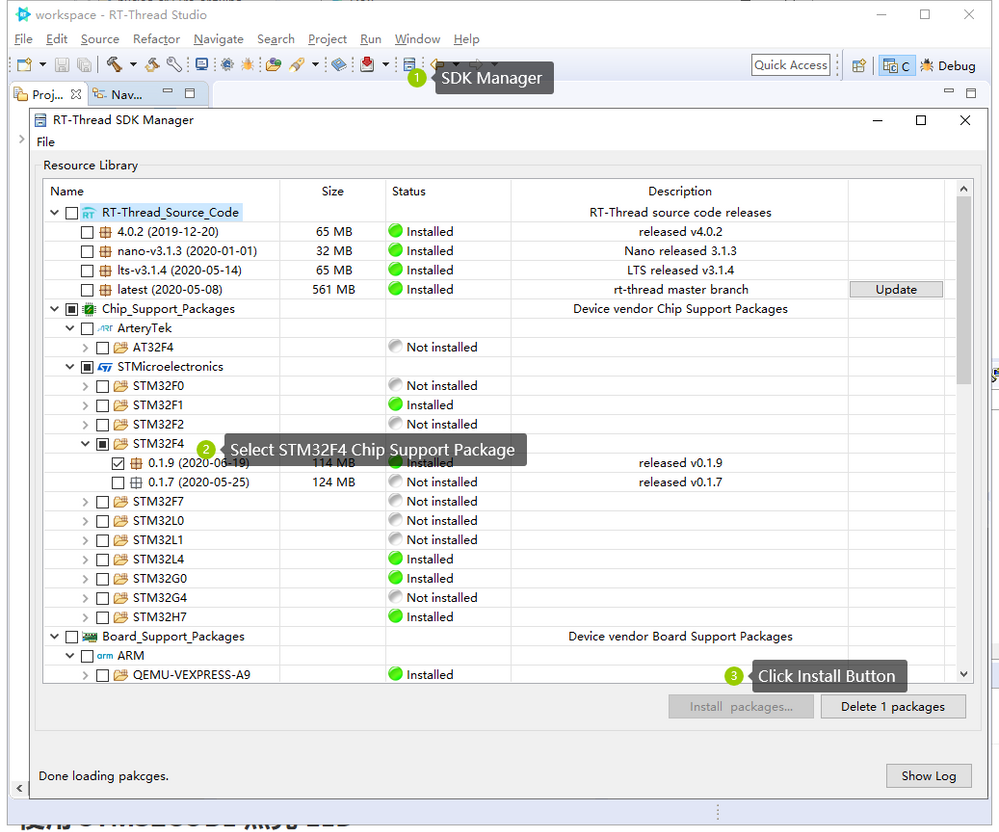Viewport: 999px width, 832px height.
Task: Open the terminal monitor icon in toolbar
Action: click(x=202, y=64)
